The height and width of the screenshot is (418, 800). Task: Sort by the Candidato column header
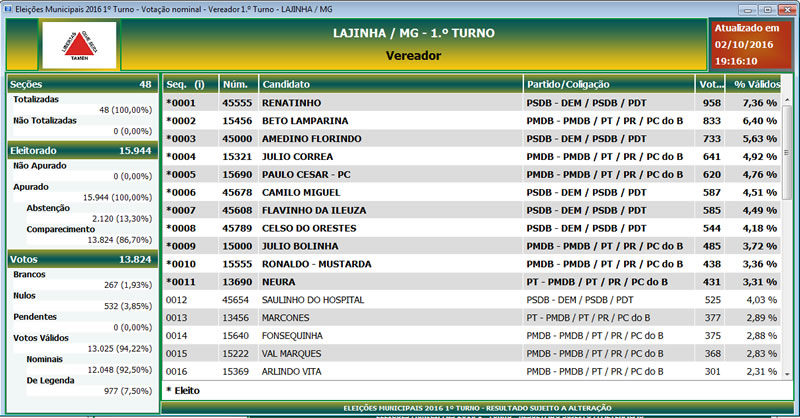tap(391, 84)
